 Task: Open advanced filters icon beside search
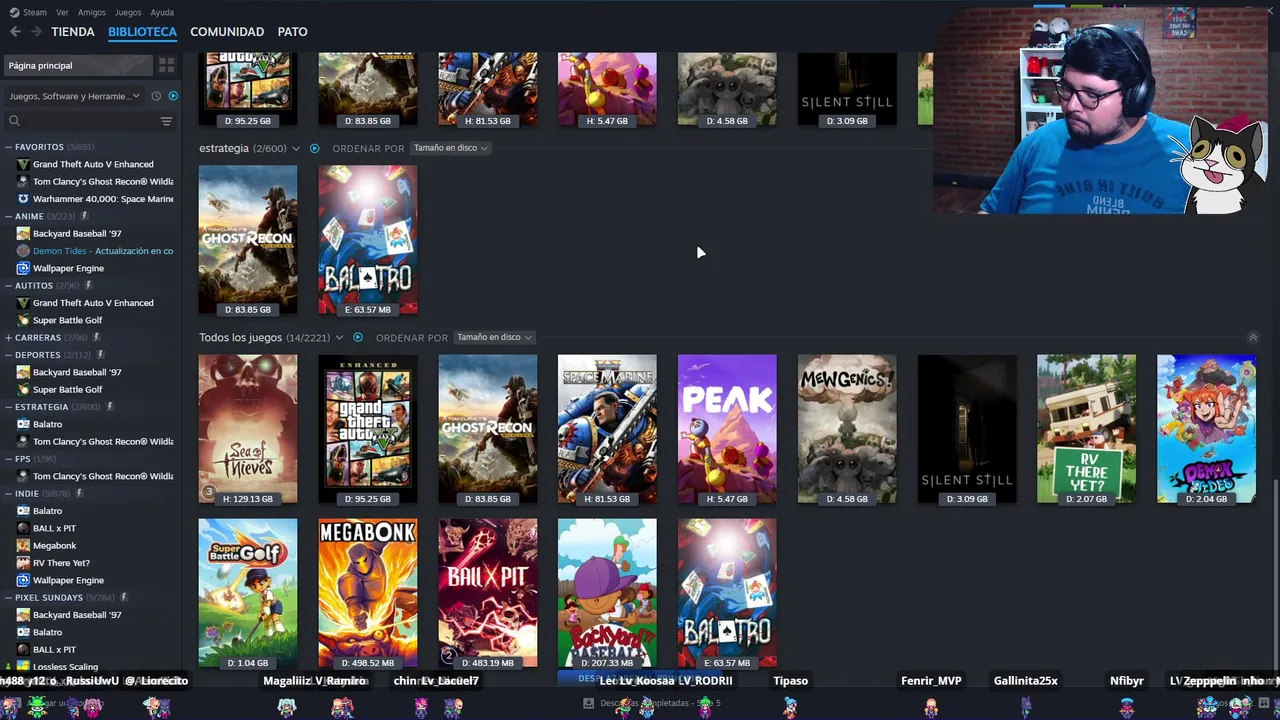point(166,121)
